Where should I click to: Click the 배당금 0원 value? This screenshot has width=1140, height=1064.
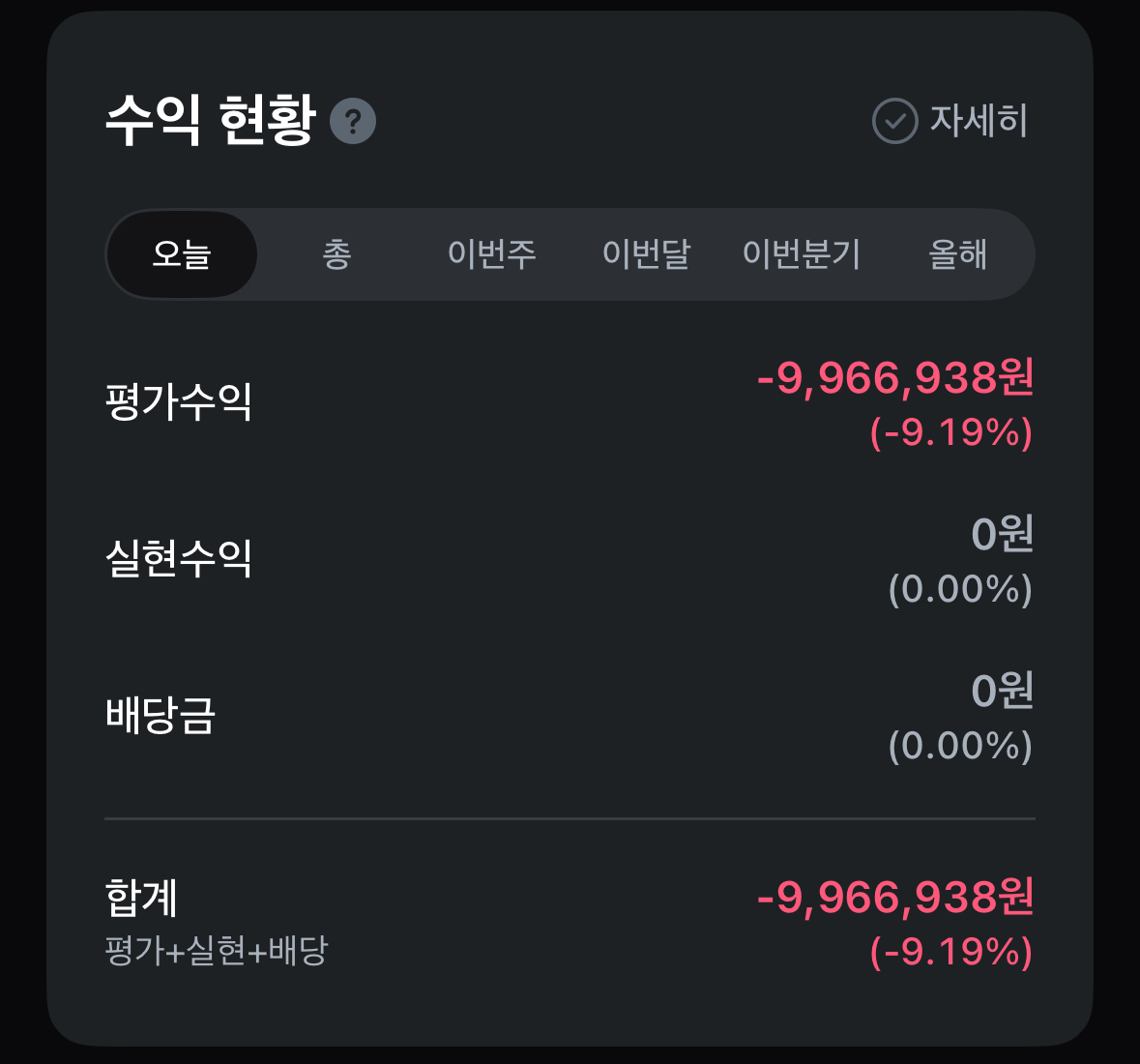point(1002,691)
